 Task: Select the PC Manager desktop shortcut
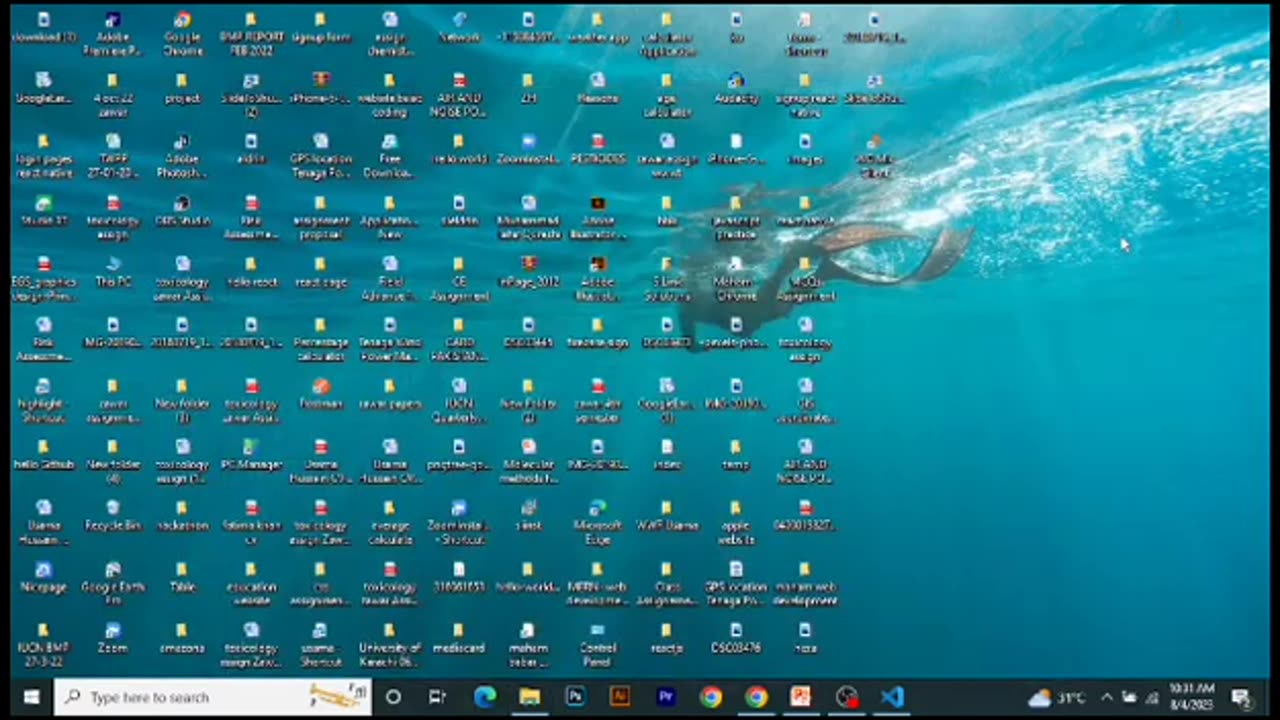tap(251, 455)
